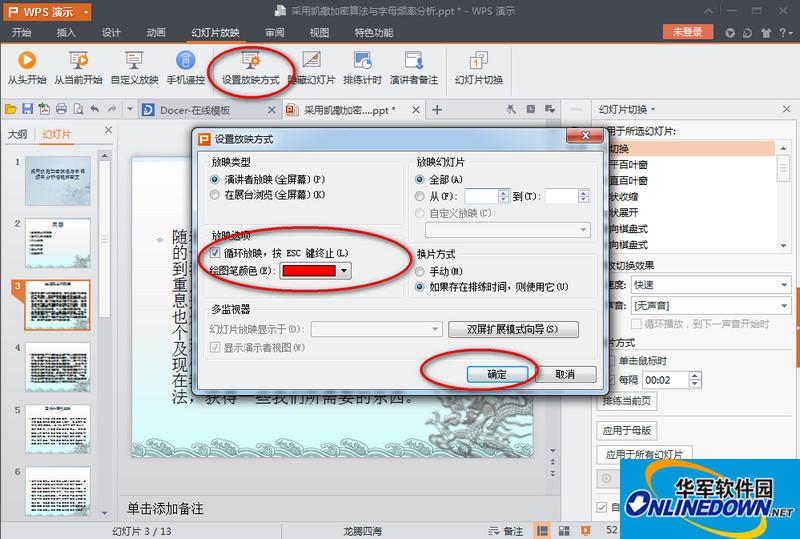Click the notes area 单击添加备注

tap(165, 508)
